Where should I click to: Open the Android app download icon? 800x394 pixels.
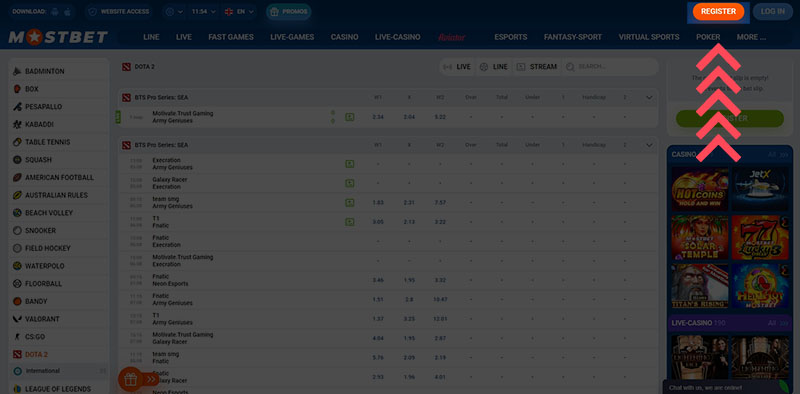tap(55, 12)
